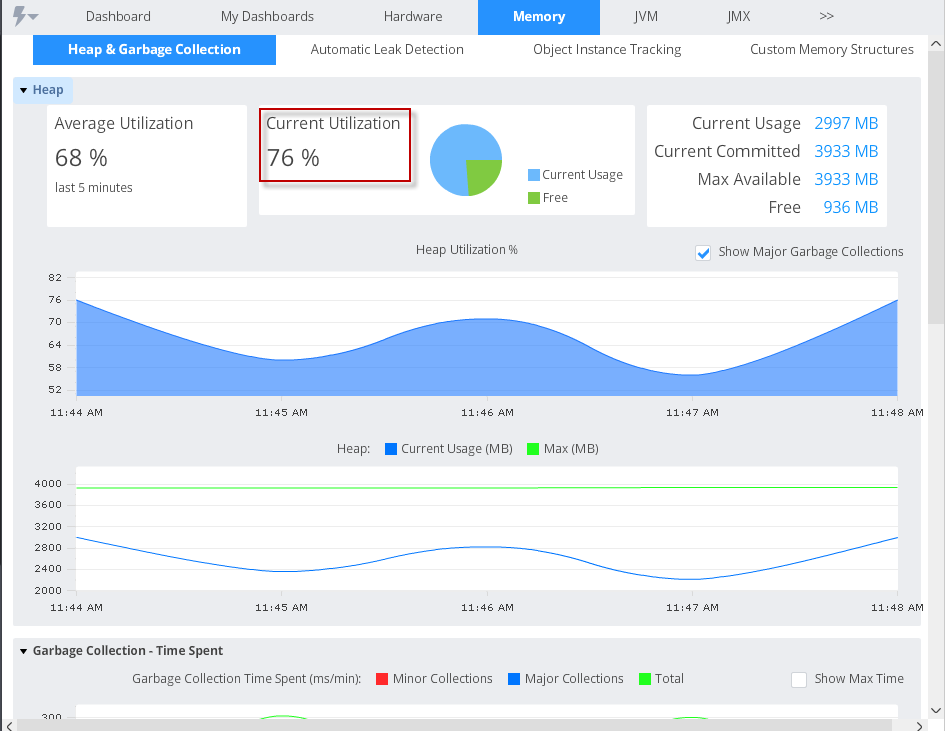
Task: Click Current Usage pie legend swatch
Action: pos(533,175)
